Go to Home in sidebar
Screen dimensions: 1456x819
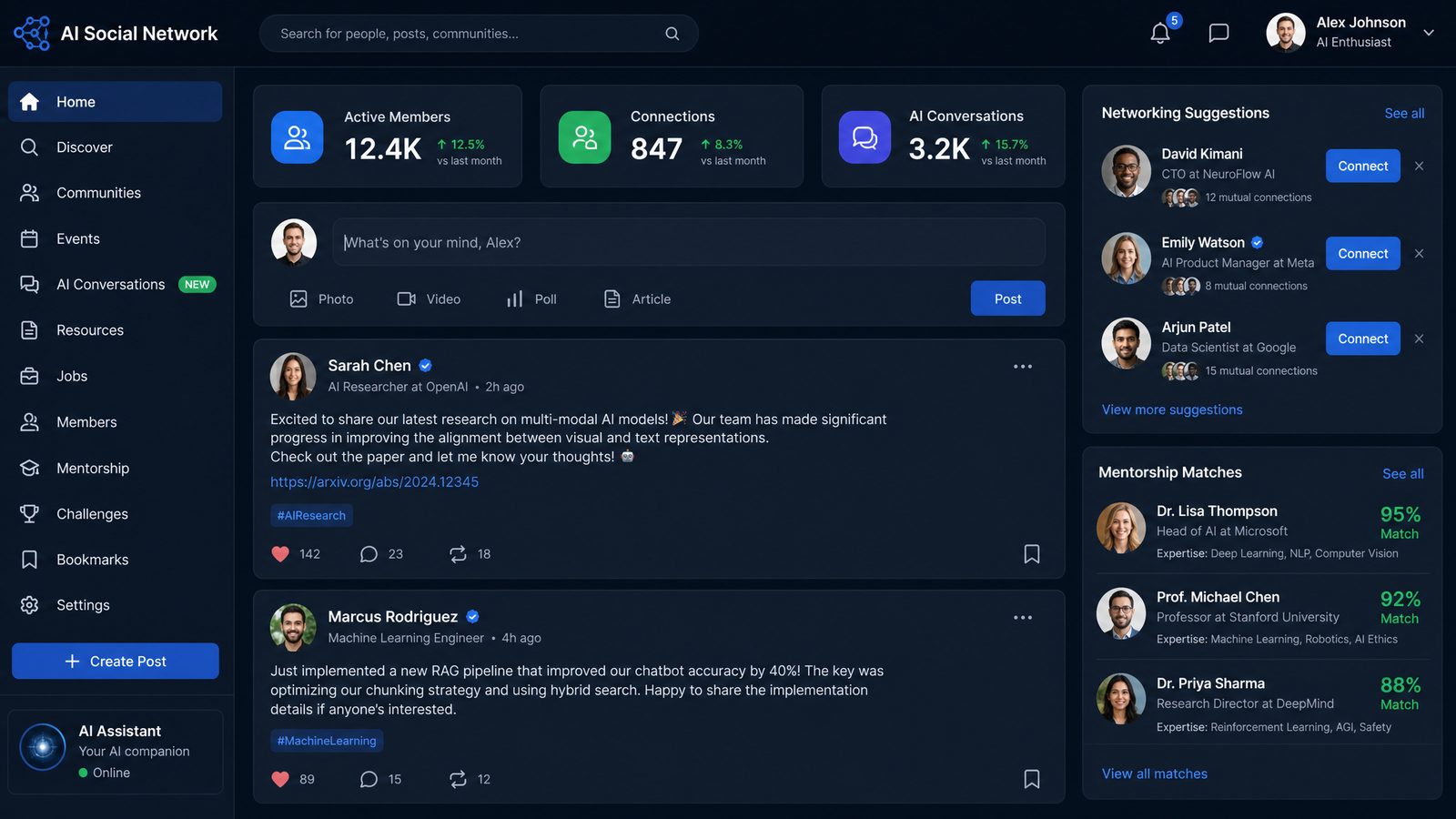115,102
